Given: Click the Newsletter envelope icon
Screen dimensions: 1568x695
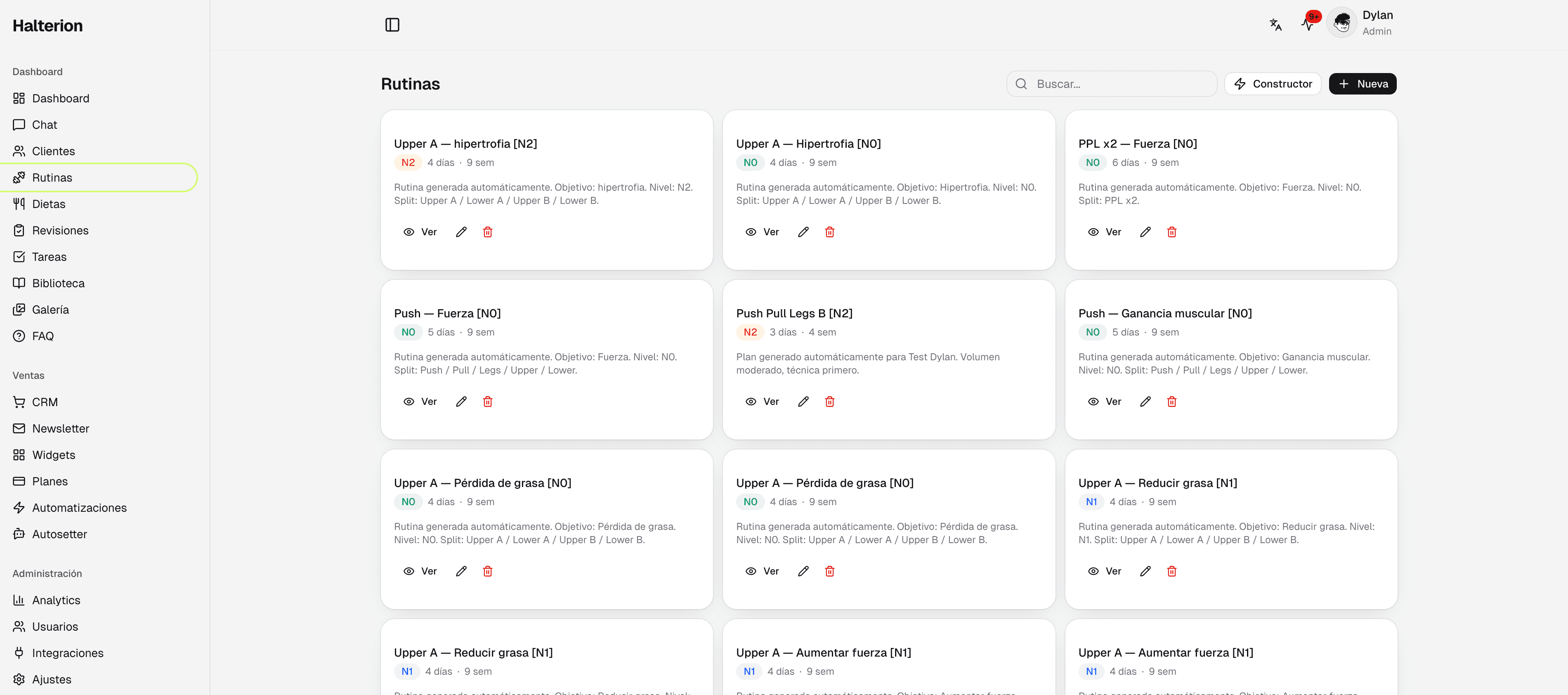Looking at the screenshot, I should 19,428.
